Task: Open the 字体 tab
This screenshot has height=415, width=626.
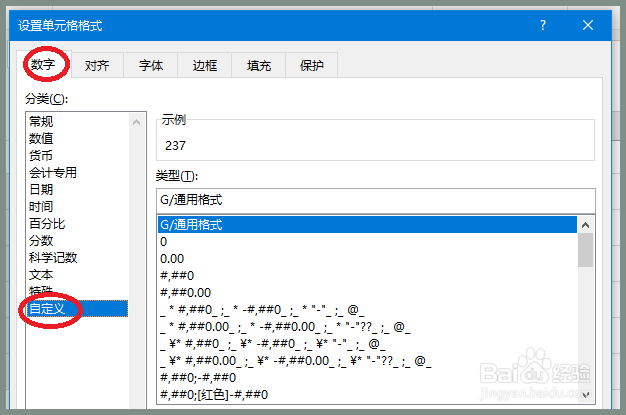Action: point(151,65)
